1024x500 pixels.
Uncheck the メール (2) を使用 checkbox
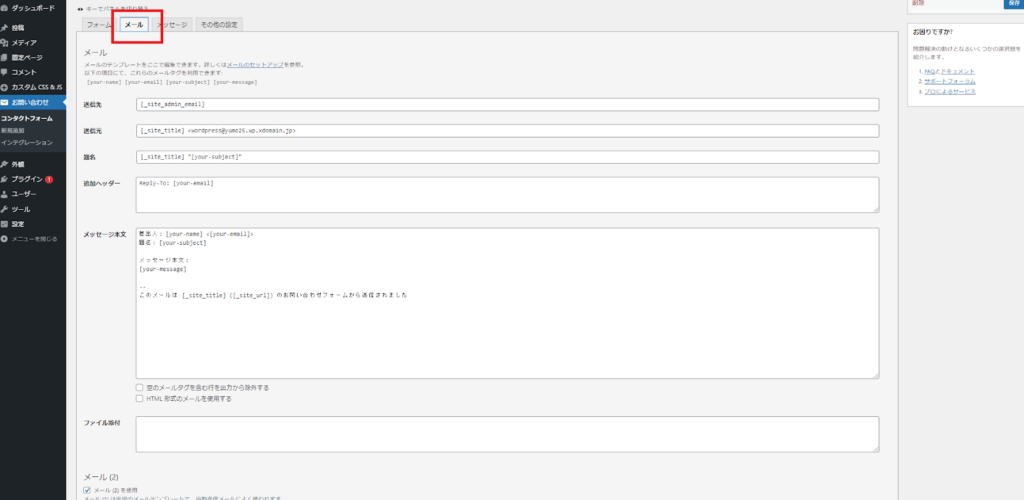(x=87, y=490)
